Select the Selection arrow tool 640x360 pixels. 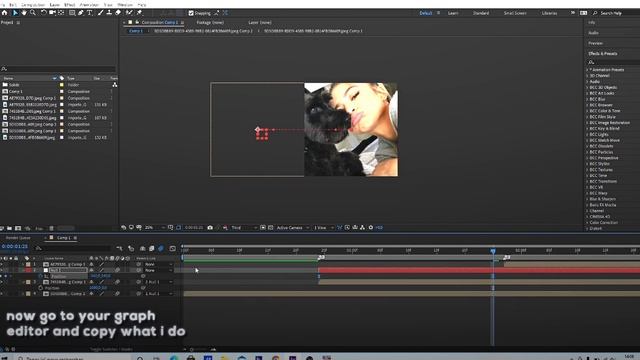click(15, 13)
